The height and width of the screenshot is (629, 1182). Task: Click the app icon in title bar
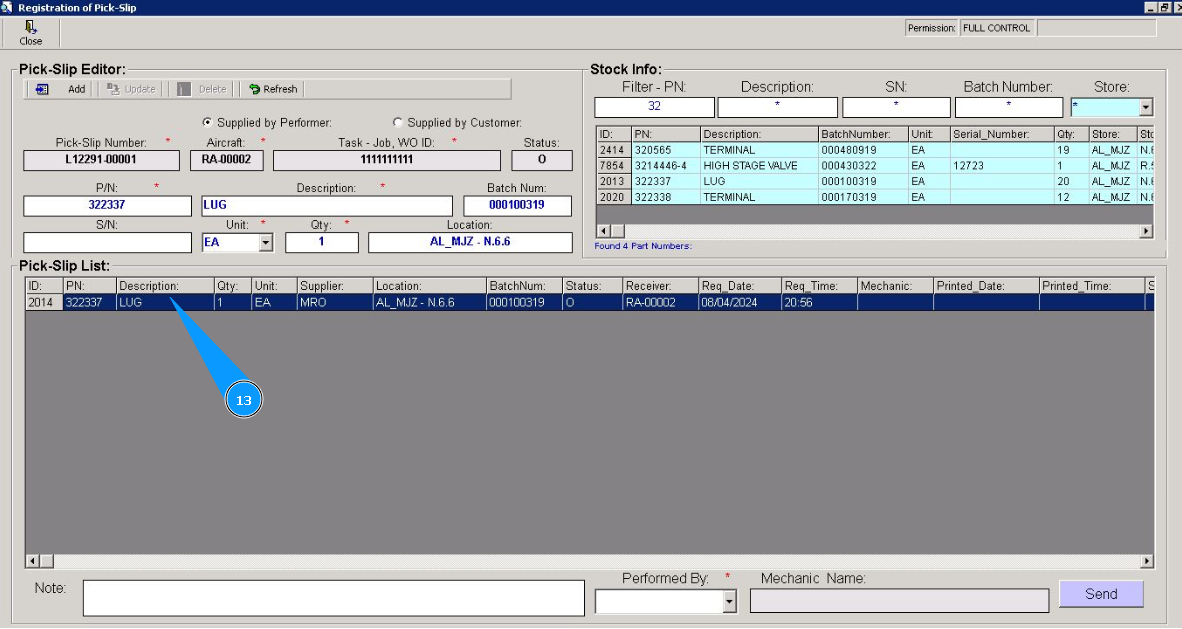click(8, 7)
